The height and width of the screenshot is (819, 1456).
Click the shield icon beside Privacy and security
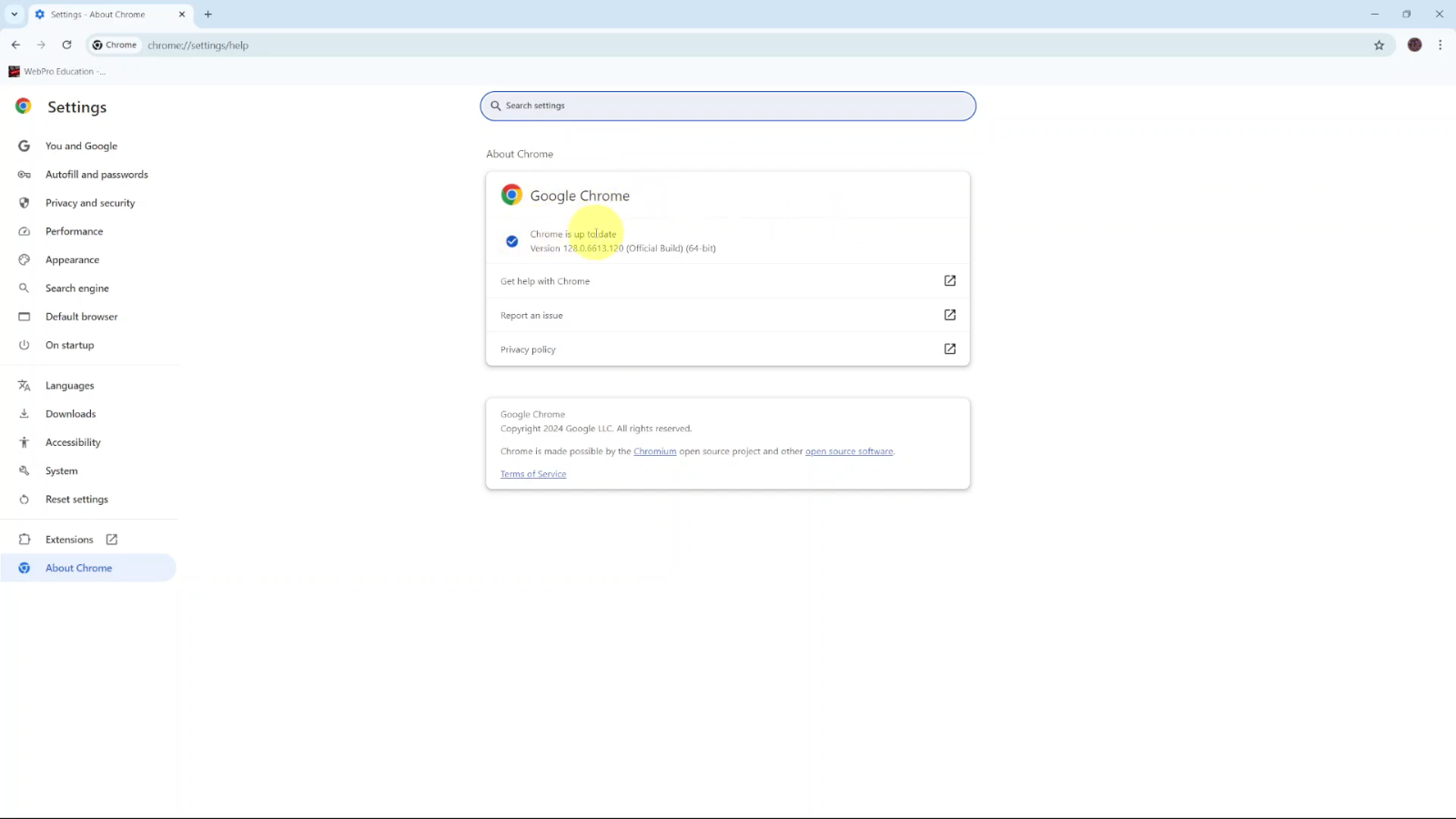(25, 203)
